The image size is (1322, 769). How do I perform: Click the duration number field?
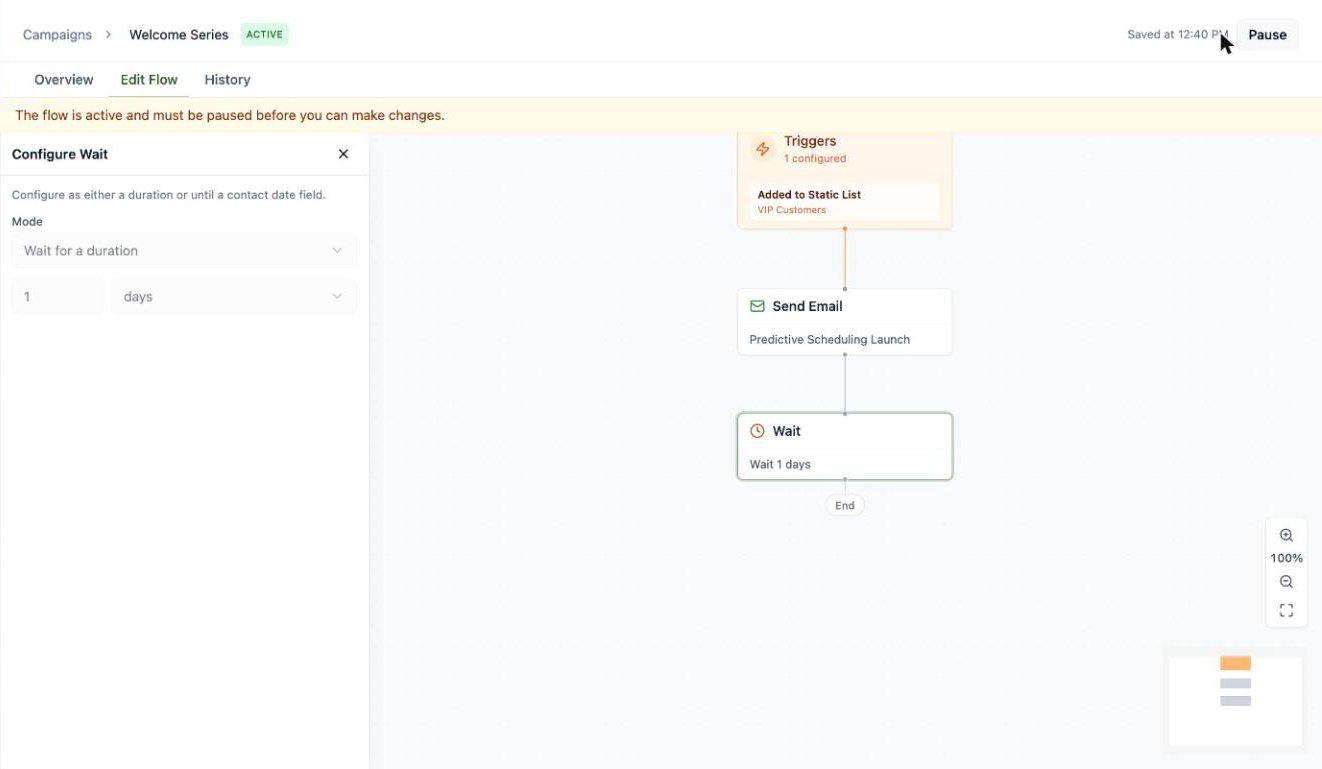coord(57,297)
